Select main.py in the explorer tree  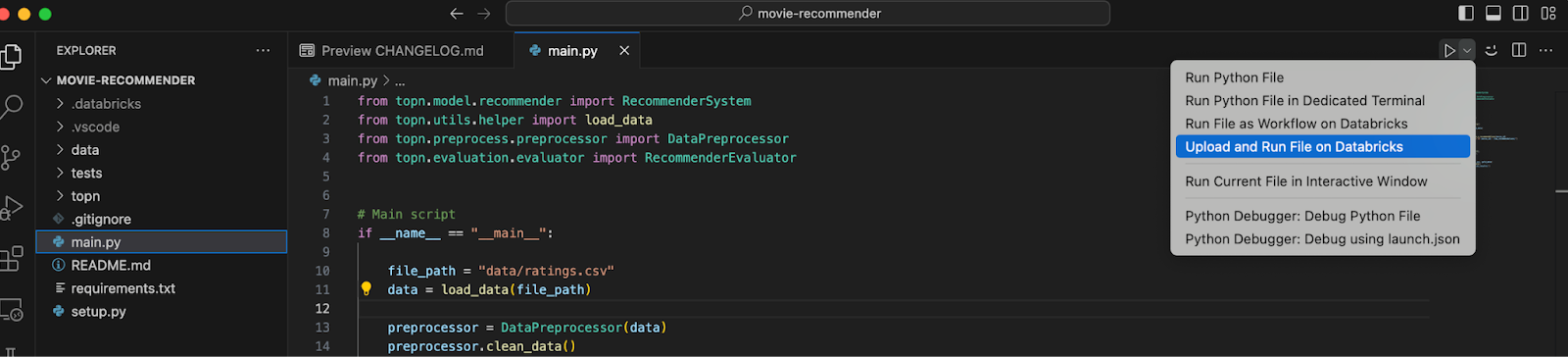click(162, 242)
